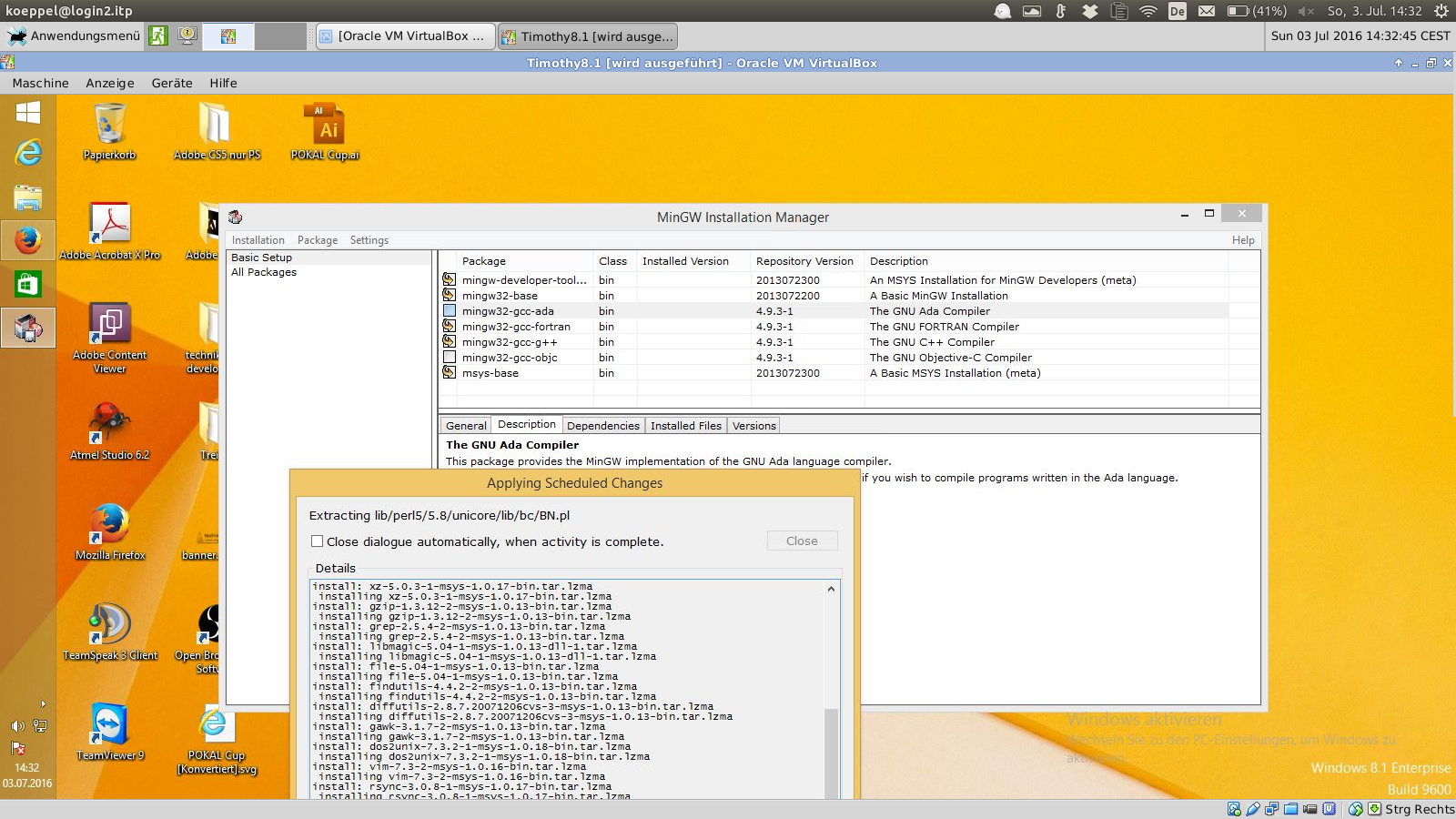1456x819 pixels.
Task: Open the De keyboard layout indicator
Action: pos(1178,11)
